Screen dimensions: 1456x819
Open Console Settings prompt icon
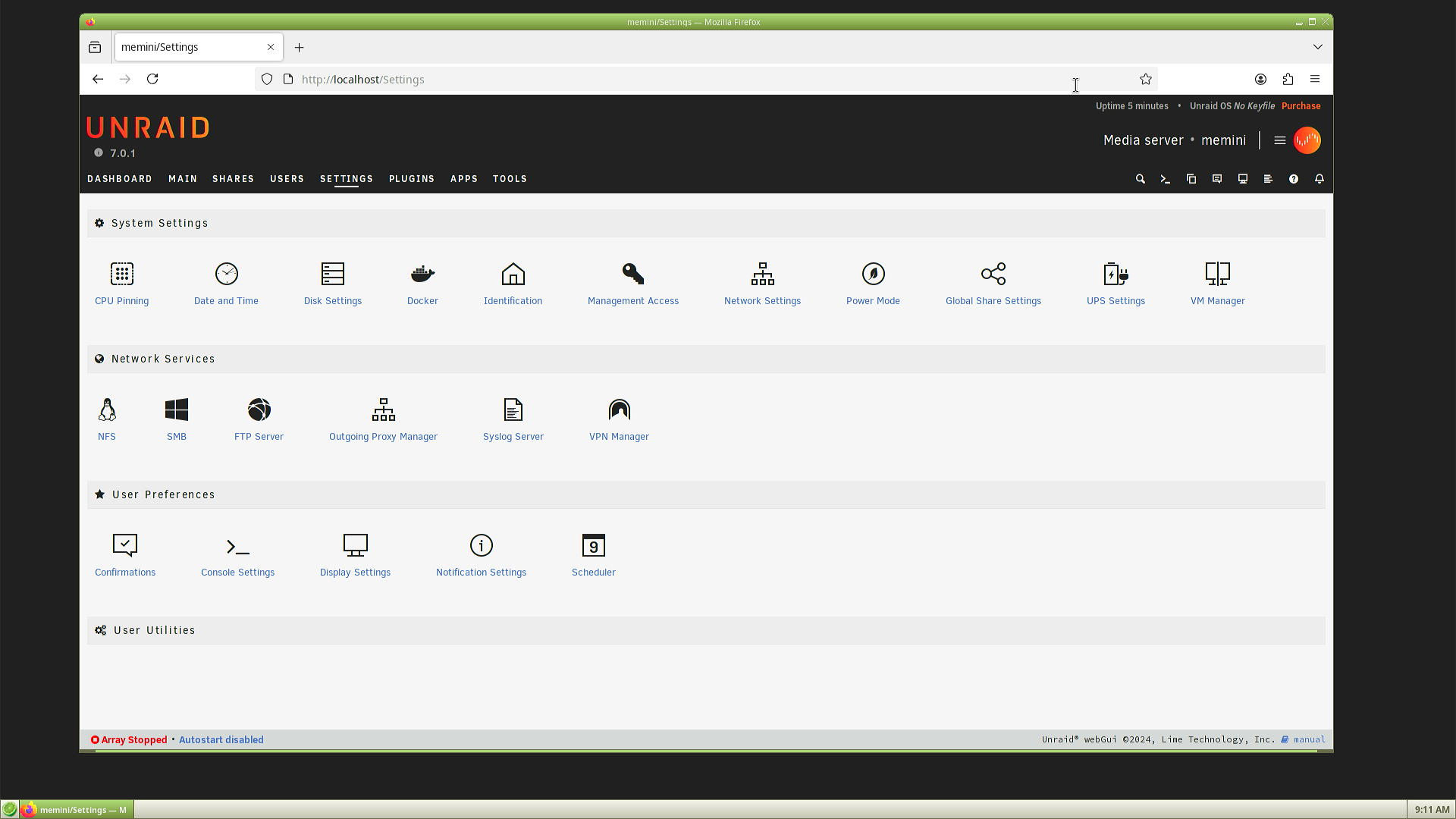[x=237, y=546]
